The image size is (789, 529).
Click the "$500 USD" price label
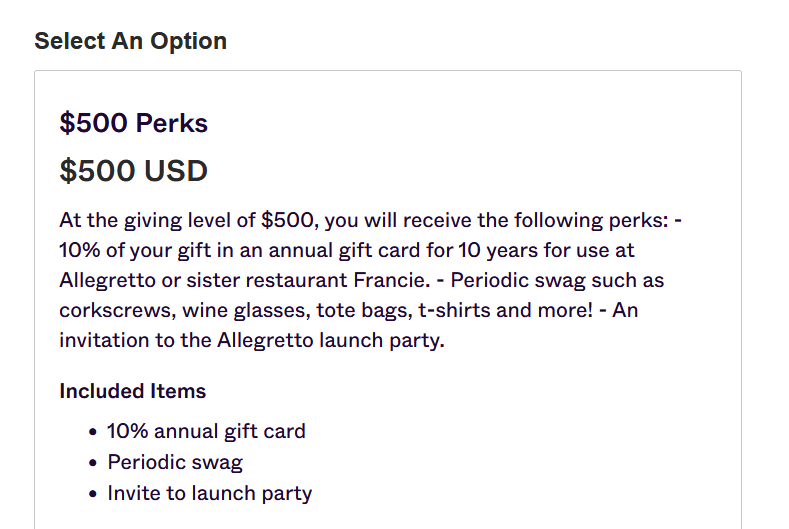[133, 171]
